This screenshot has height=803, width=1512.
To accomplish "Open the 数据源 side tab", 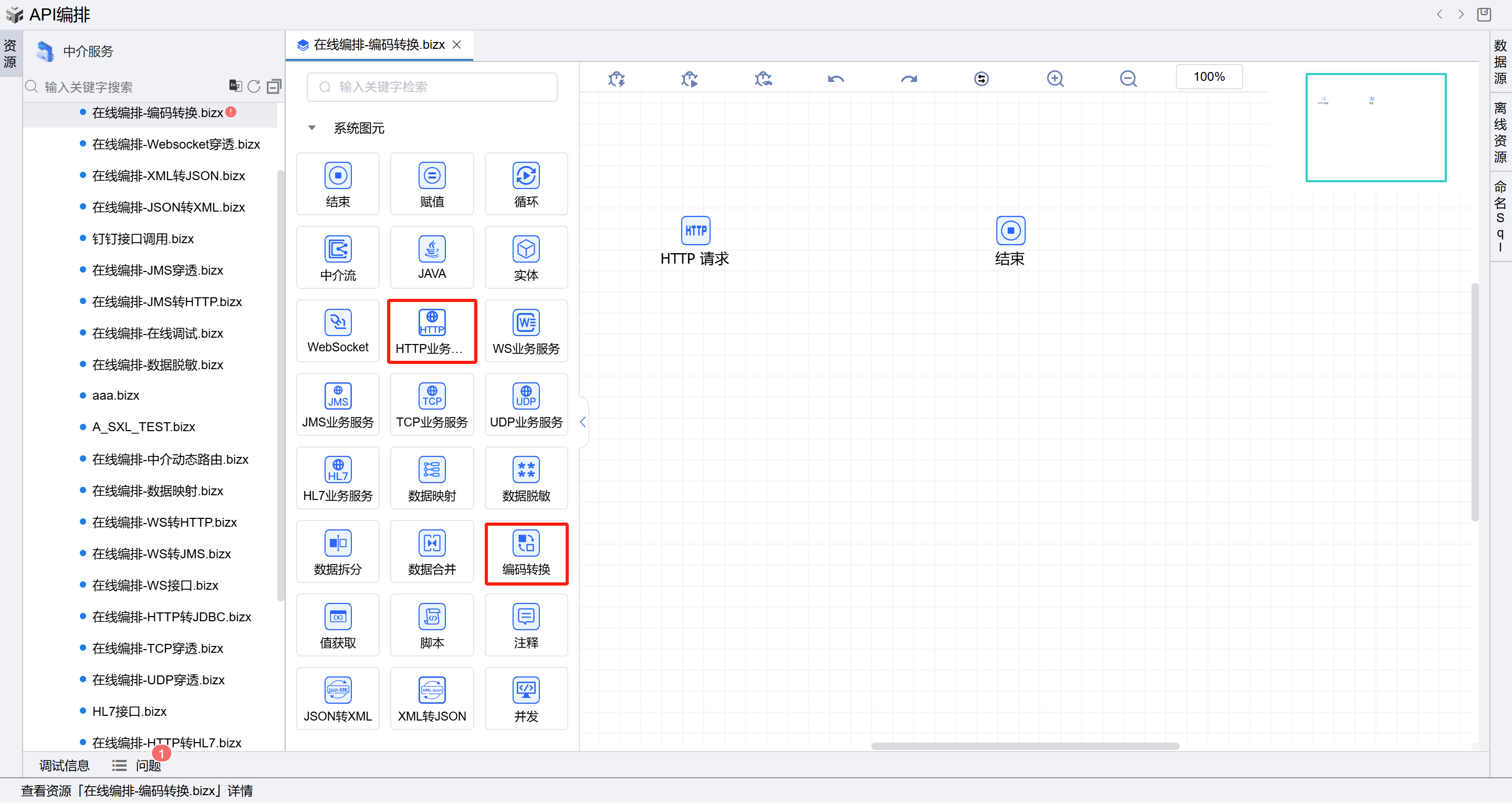I will [x=1500, y=61].
